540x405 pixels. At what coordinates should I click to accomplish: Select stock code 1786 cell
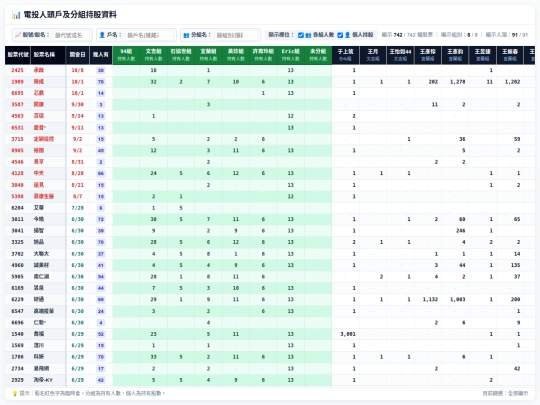17,357
